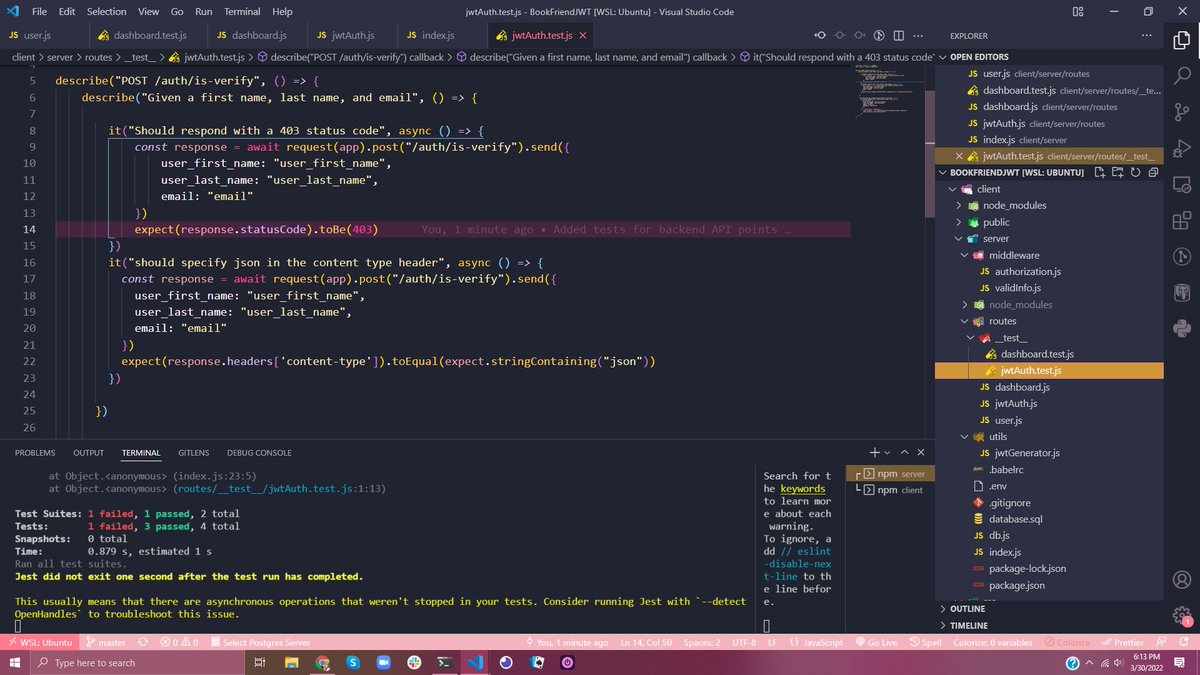
Task: Open the Terminal menu in the menu bar
Action: (x=242, y=11)
